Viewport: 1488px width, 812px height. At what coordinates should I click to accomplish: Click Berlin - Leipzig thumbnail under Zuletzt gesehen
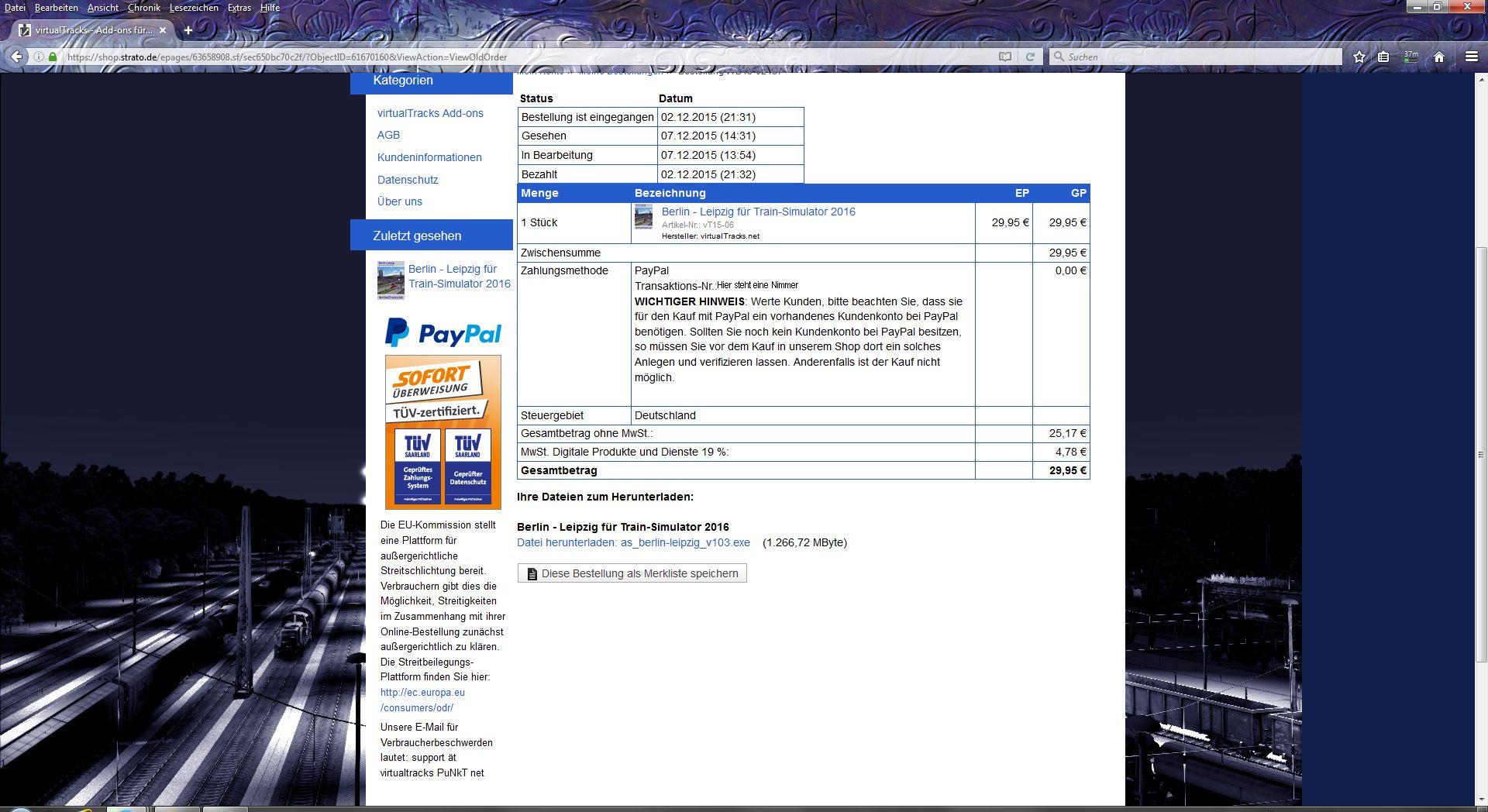click(391, 280)
